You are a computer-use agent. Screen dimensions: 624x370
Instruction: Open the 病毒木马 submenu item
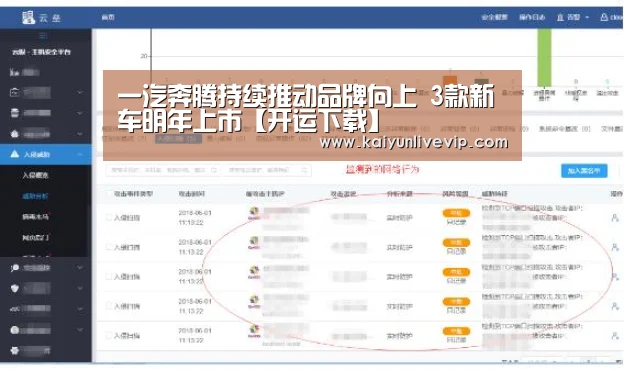(35, 217)
